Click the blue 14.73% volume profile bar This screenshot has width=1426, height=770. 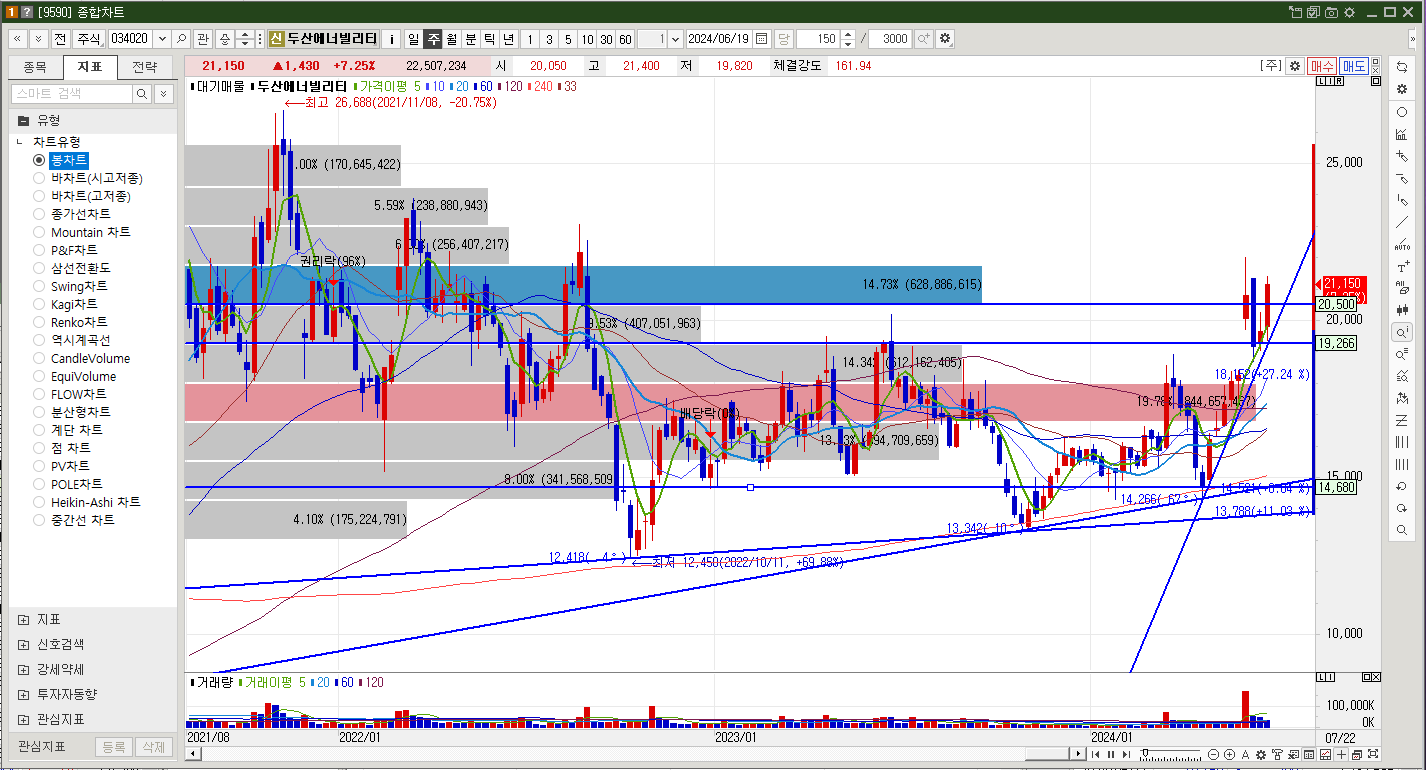click(x=583, y=284)
